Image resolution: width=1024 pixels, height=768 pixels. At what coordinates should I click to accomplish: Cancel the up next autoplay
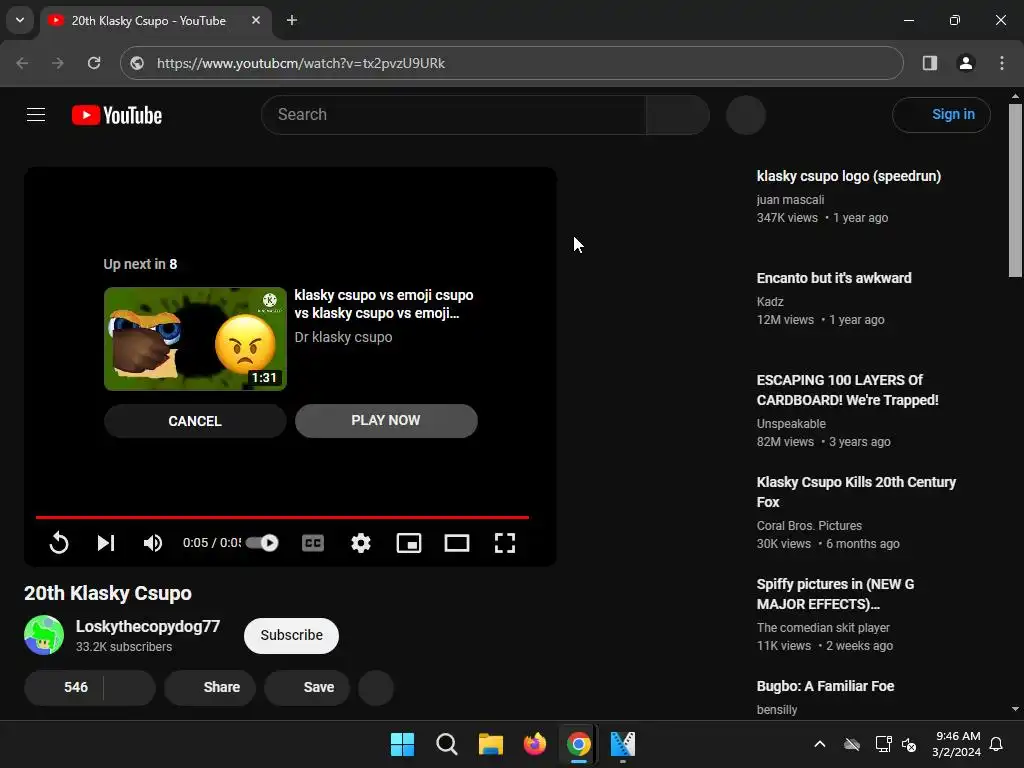(x=195, y=421)
